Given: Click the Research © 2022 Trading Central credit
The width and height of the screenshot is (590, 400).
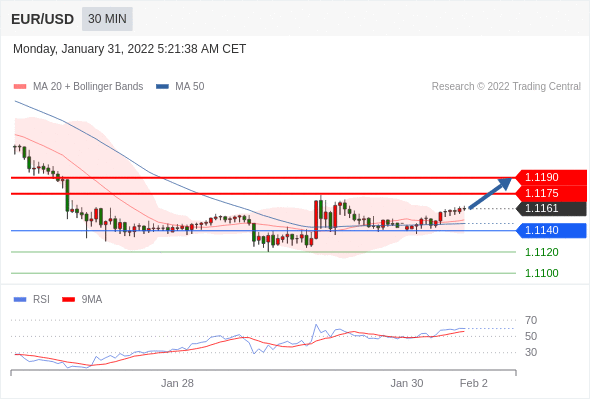Looking at the screenshot, I should [506, 87].
